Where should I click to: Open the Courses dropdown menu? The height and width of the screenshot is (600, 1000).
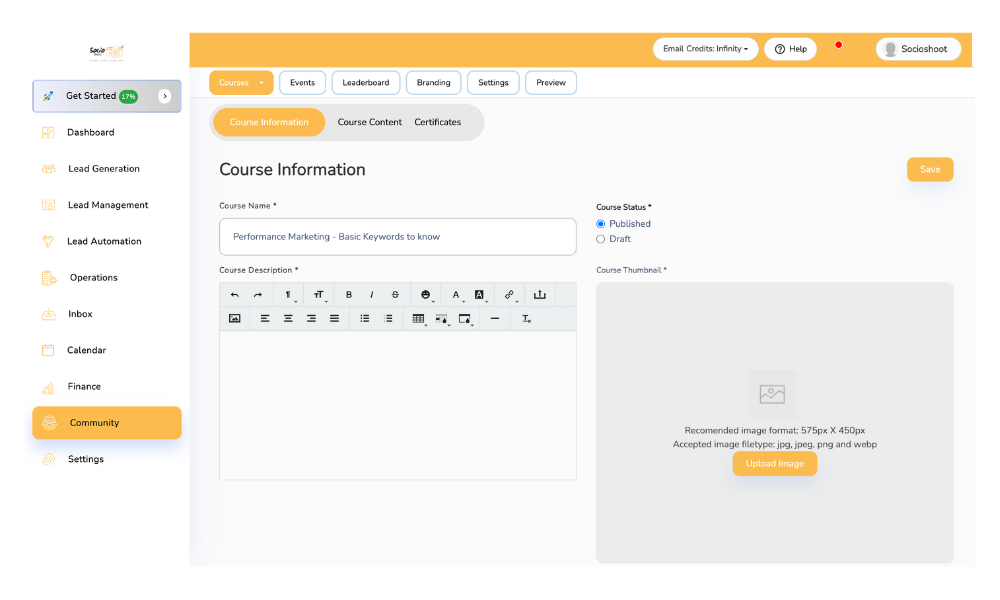[x=241, y=83]
